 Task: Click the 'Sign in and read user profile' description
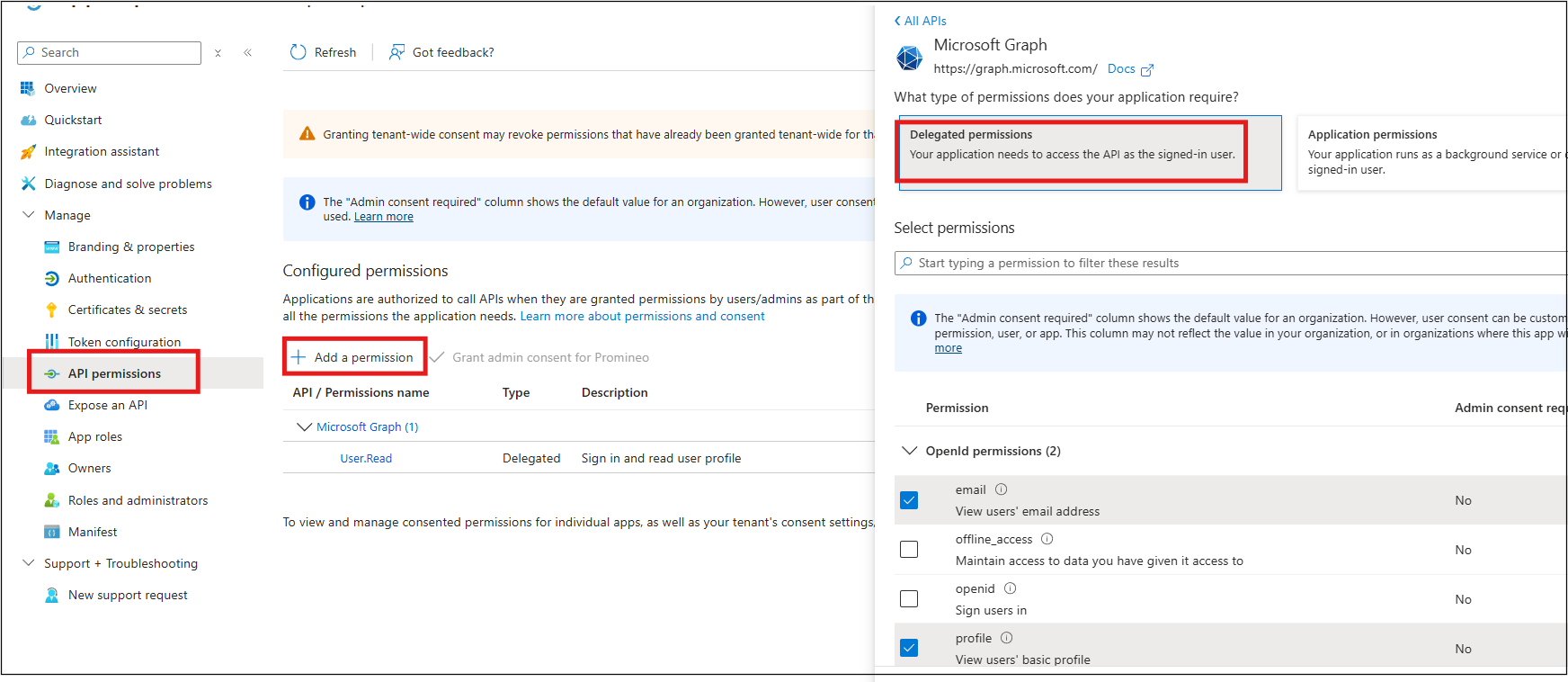point(661,458)
